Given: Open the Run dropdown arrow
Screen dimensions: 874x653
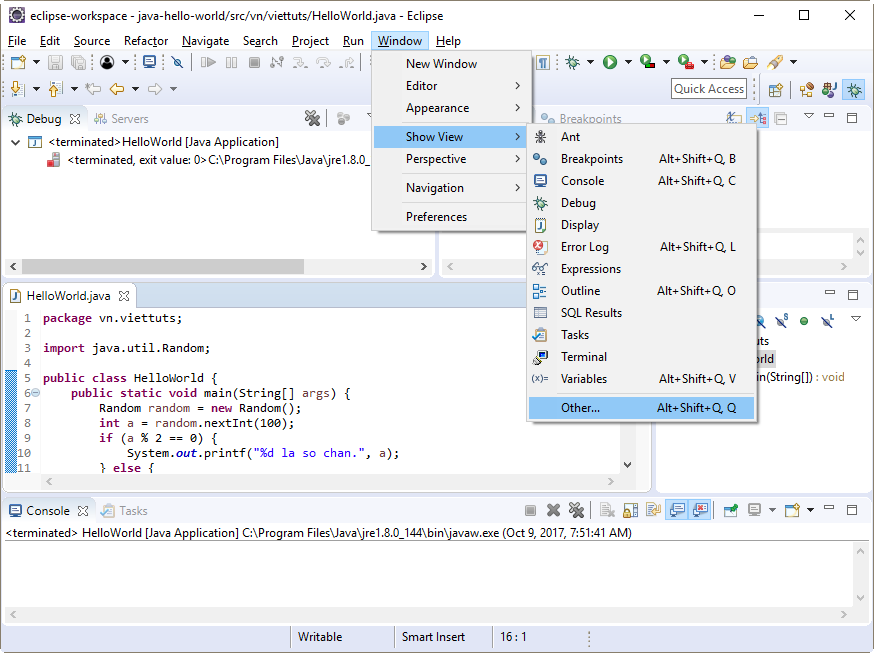Looking at the screenshot, I should pyautogui.click(x=628, y=62).
